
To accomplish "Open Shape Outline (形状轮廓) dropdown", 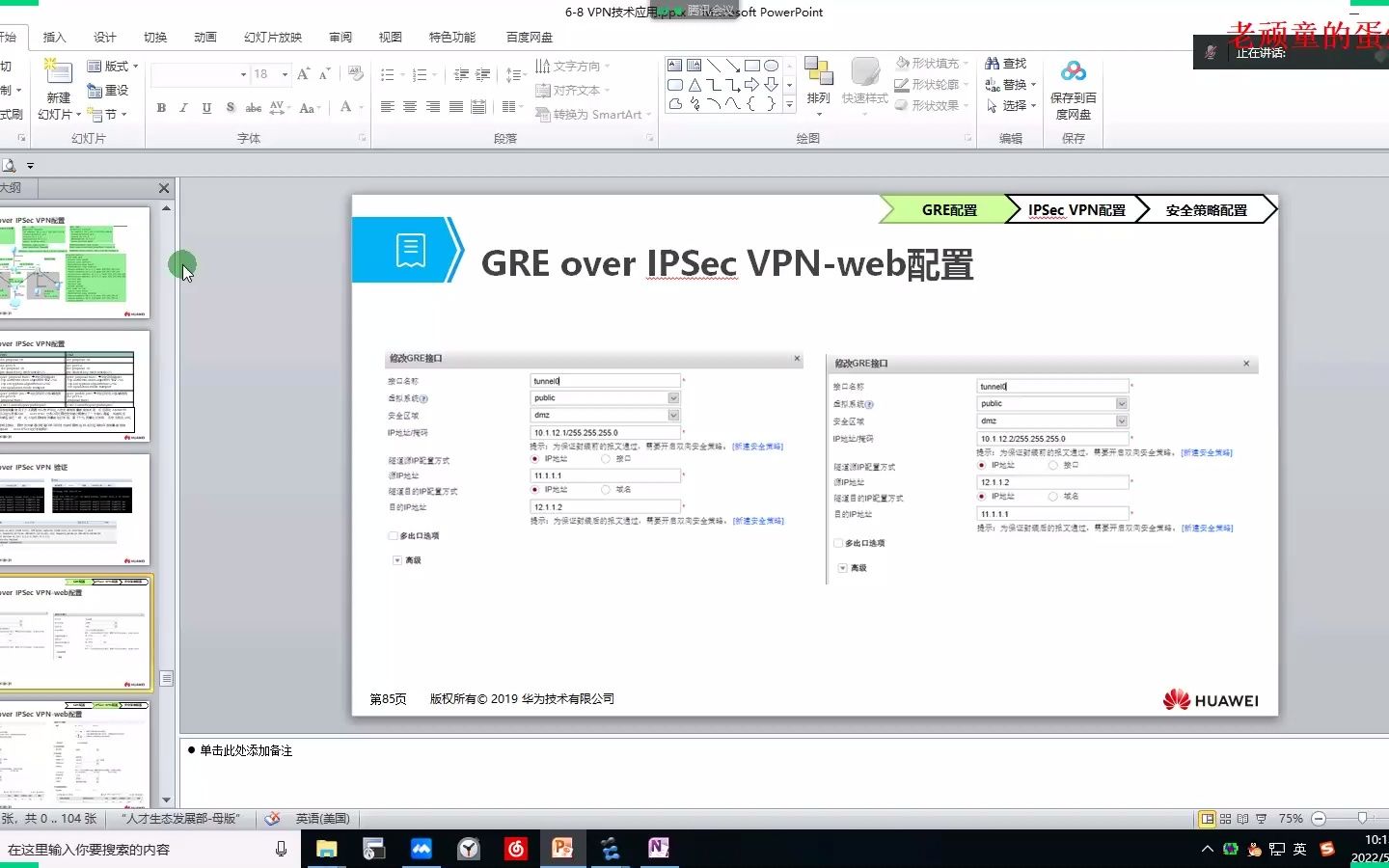I will [932, 85].
